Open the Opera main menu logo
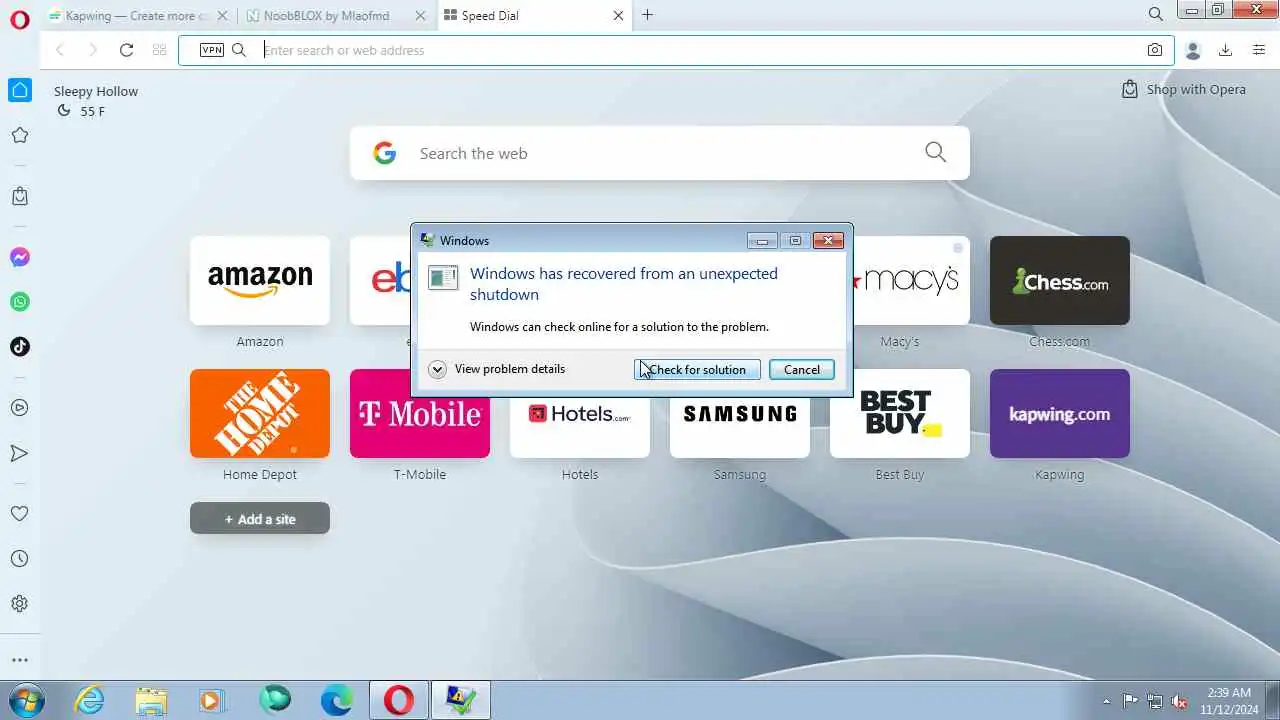 tap(19, 20)
